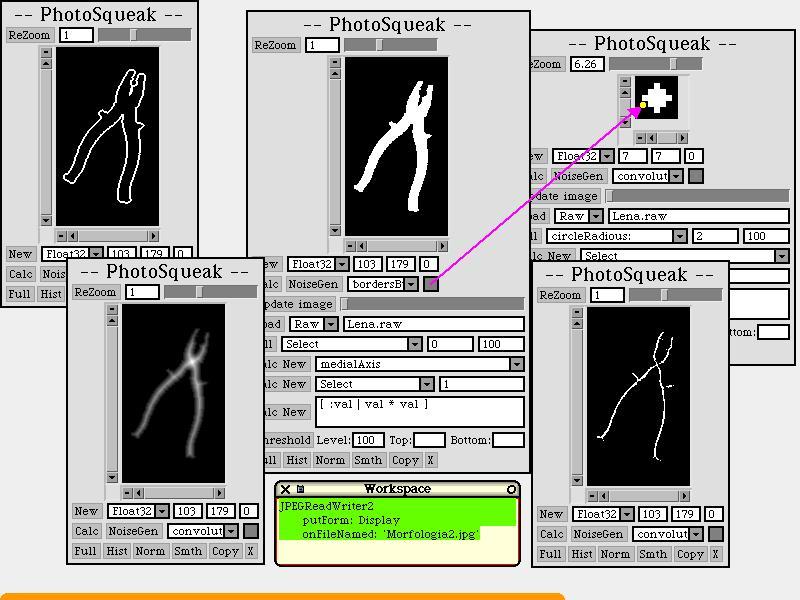Click the Full button in the bottom-left window
This screenshot has width=800, height=600.
85,551
